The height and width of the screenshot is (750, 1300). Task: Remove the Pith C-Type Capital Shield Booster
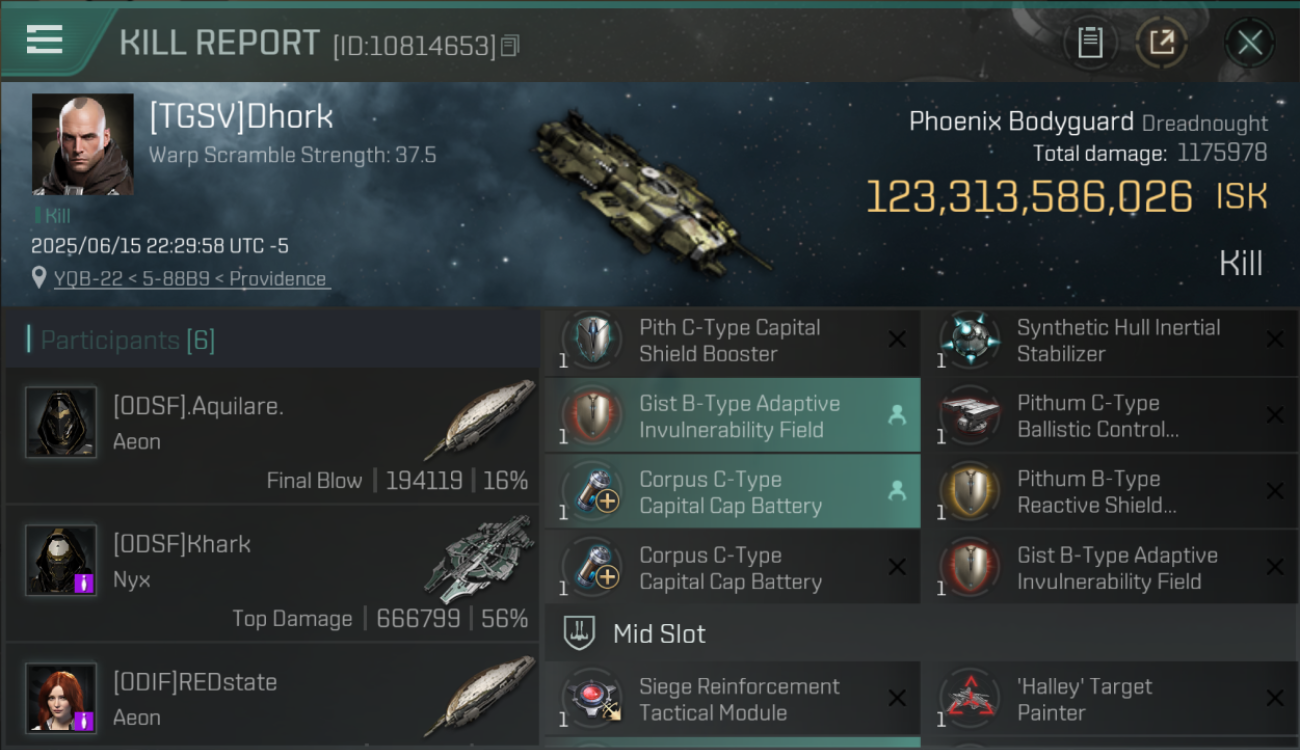pos(897,340)
